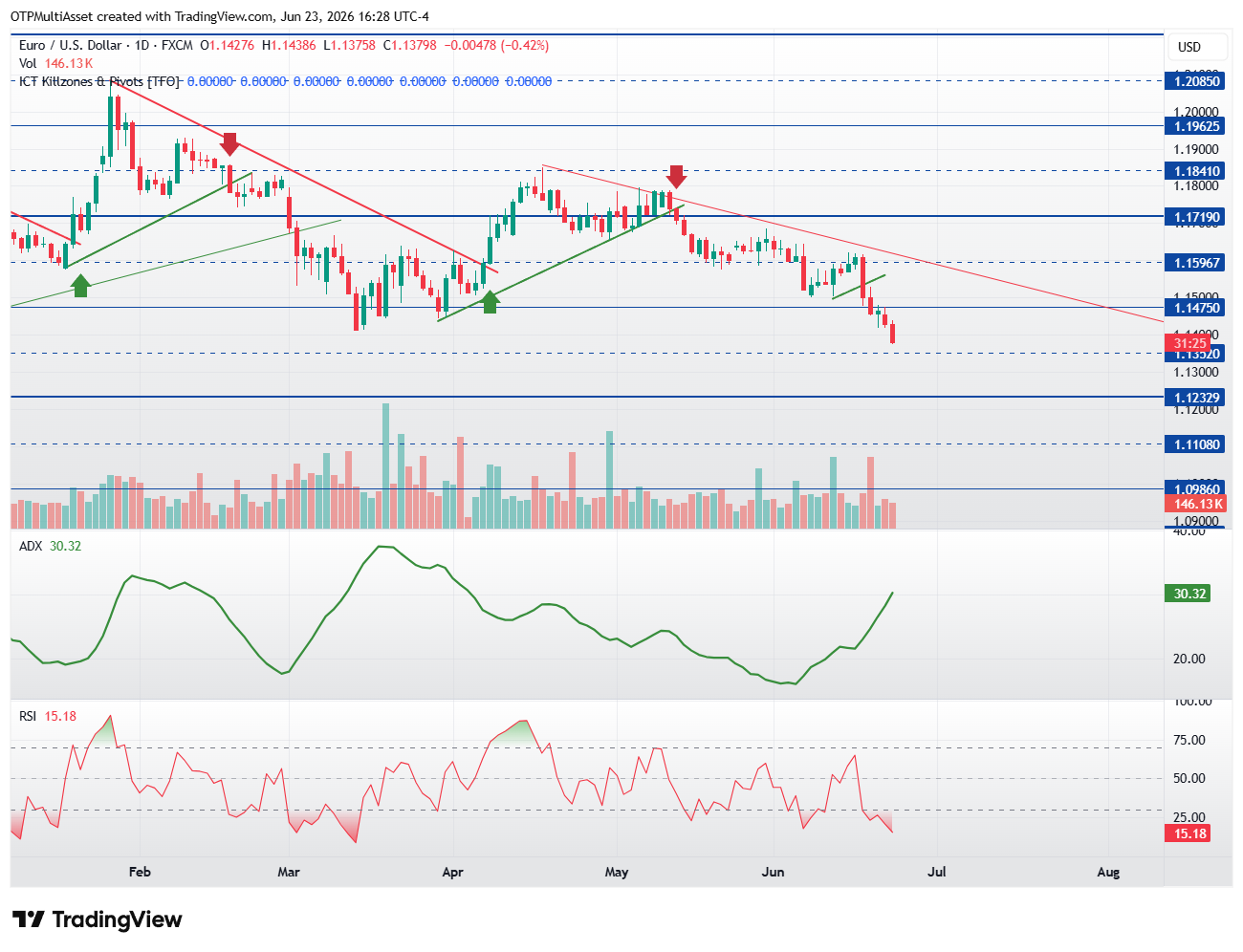The image size is (1243, 952).
Task: Click the TradingView logo
Action: pyautogui.click(x=97, y=920)
